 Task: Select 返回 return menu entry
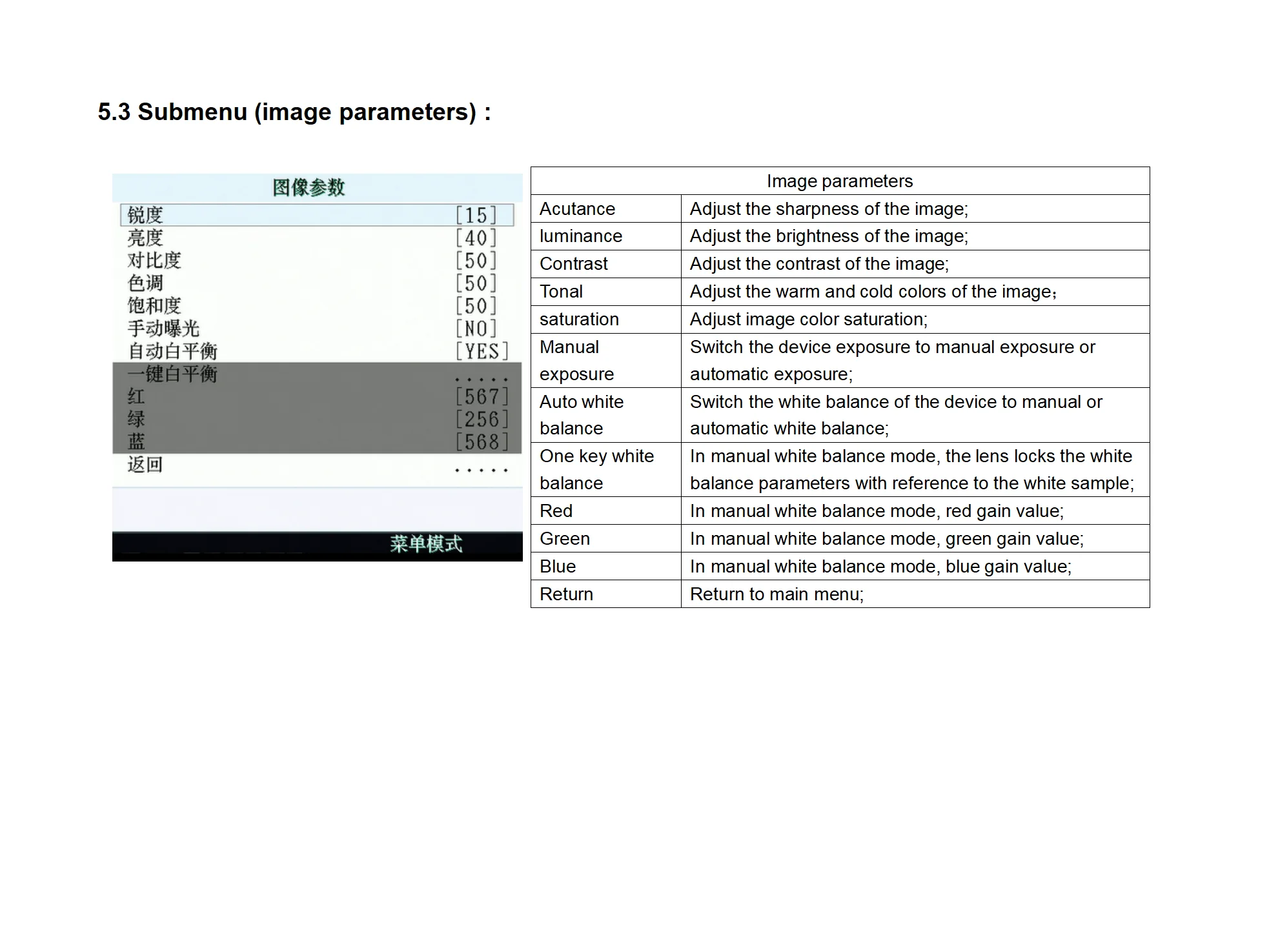click(x=145, y=465)
